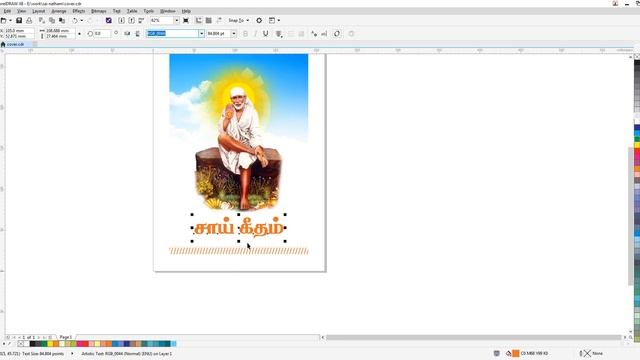Click the Tamil title text on the page
The width and height of the screenshot is (640, 360).
pos(238,228)
